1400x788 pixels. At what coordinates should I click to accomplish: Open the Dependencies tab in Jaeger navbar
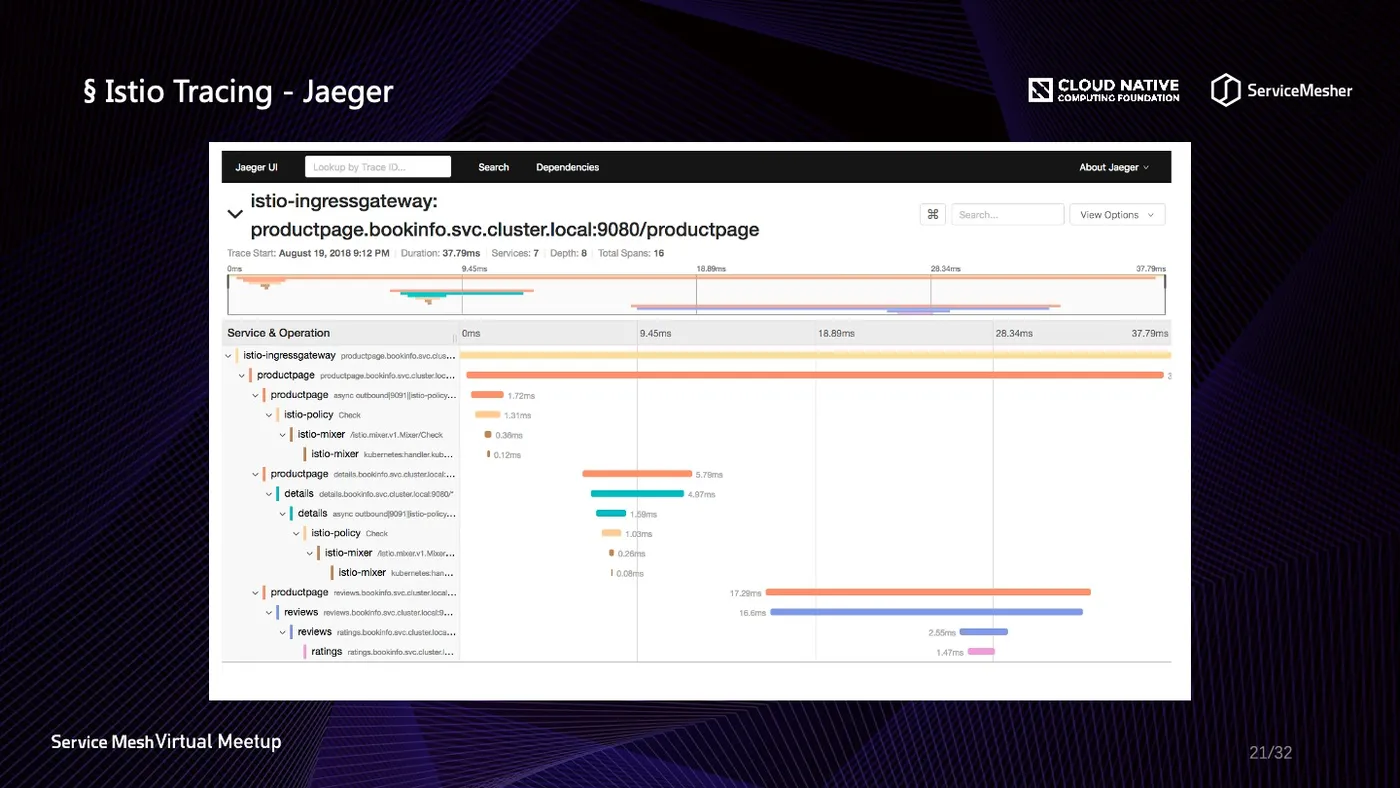(x=567, y=167)
